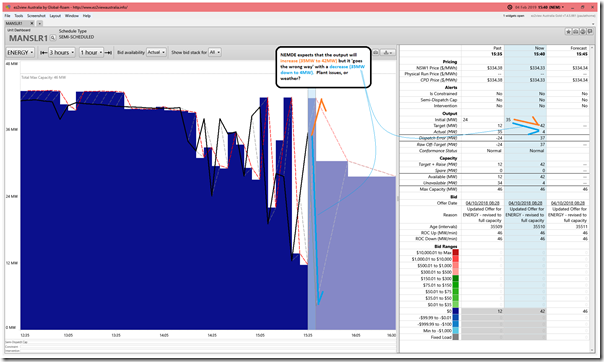Image resolution: width=604 pixels, height=362 pixels.
Task: Click the $35.01 to $50 green swatch
Action: pos(456,298)
